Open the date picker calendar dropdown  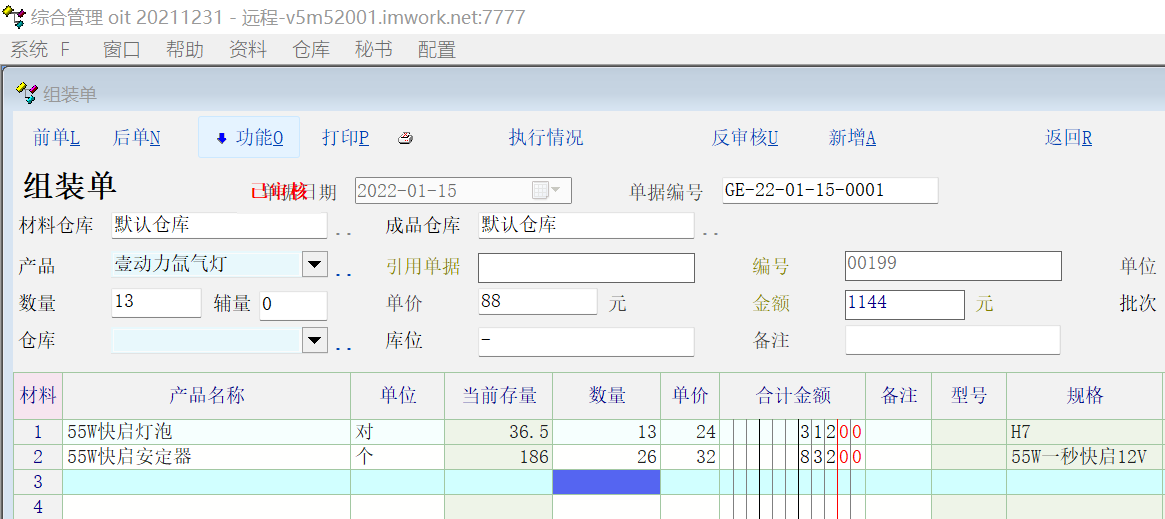546,190
